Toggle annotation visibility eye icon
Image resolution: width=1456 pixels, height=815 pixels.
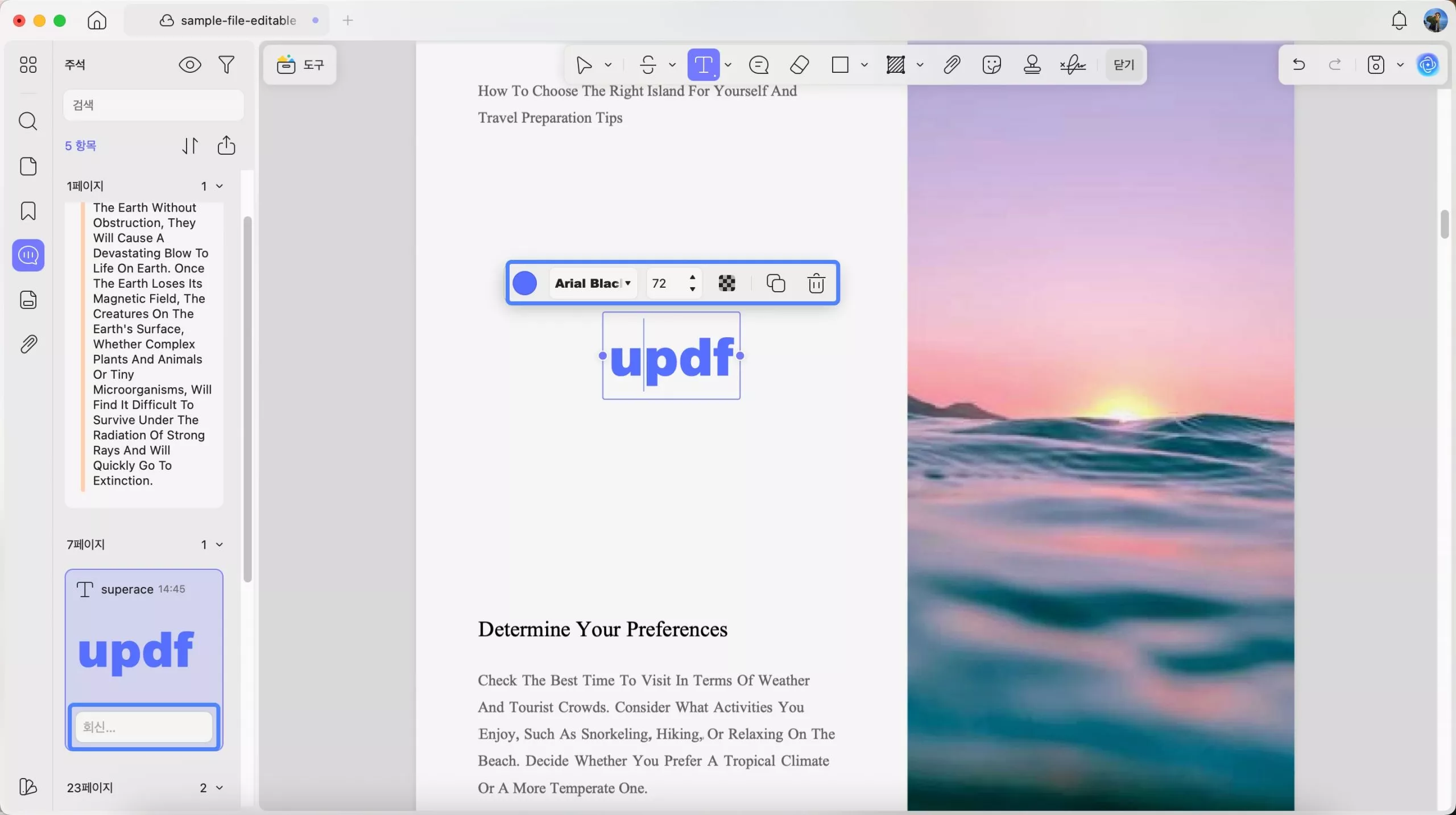click(190, 65)
